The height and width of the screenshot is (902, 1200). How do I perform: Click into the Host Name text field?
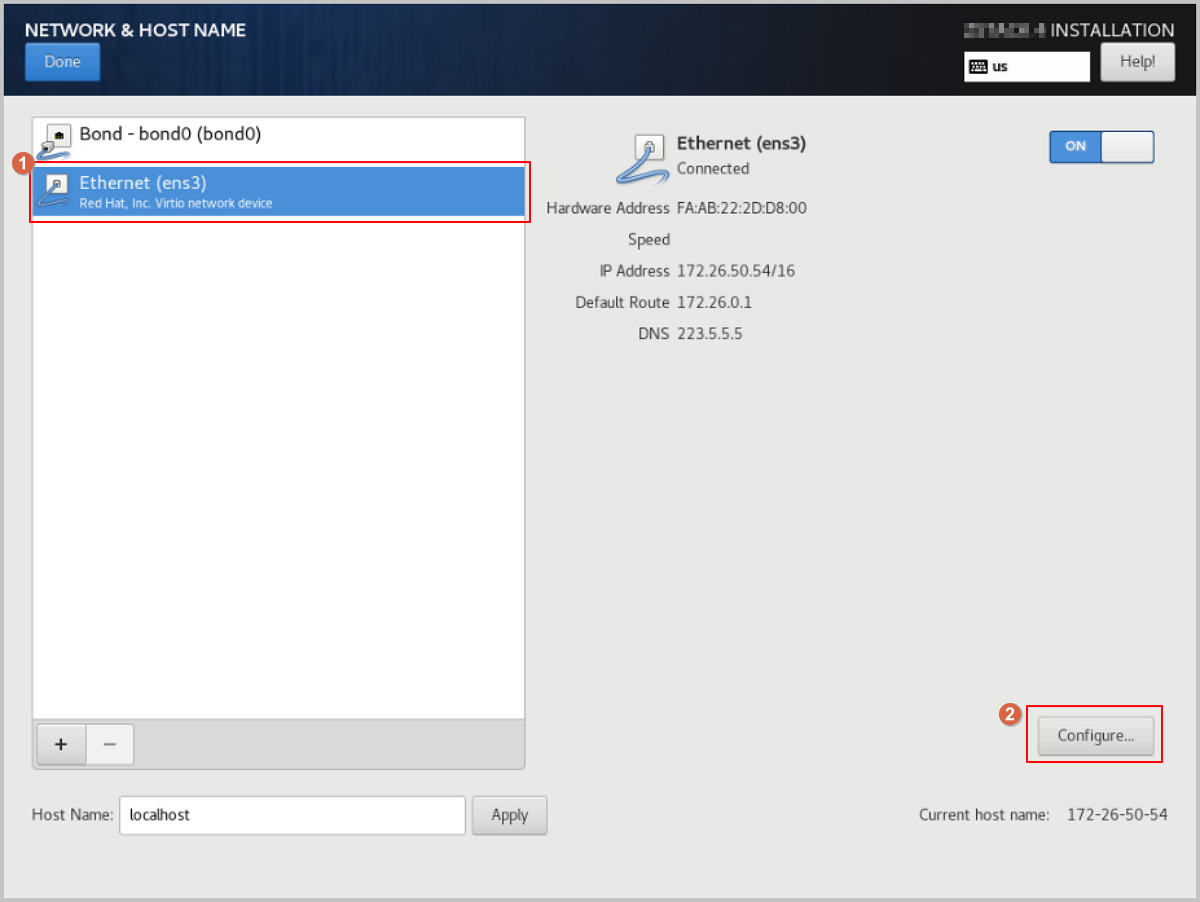click(292, 815)
